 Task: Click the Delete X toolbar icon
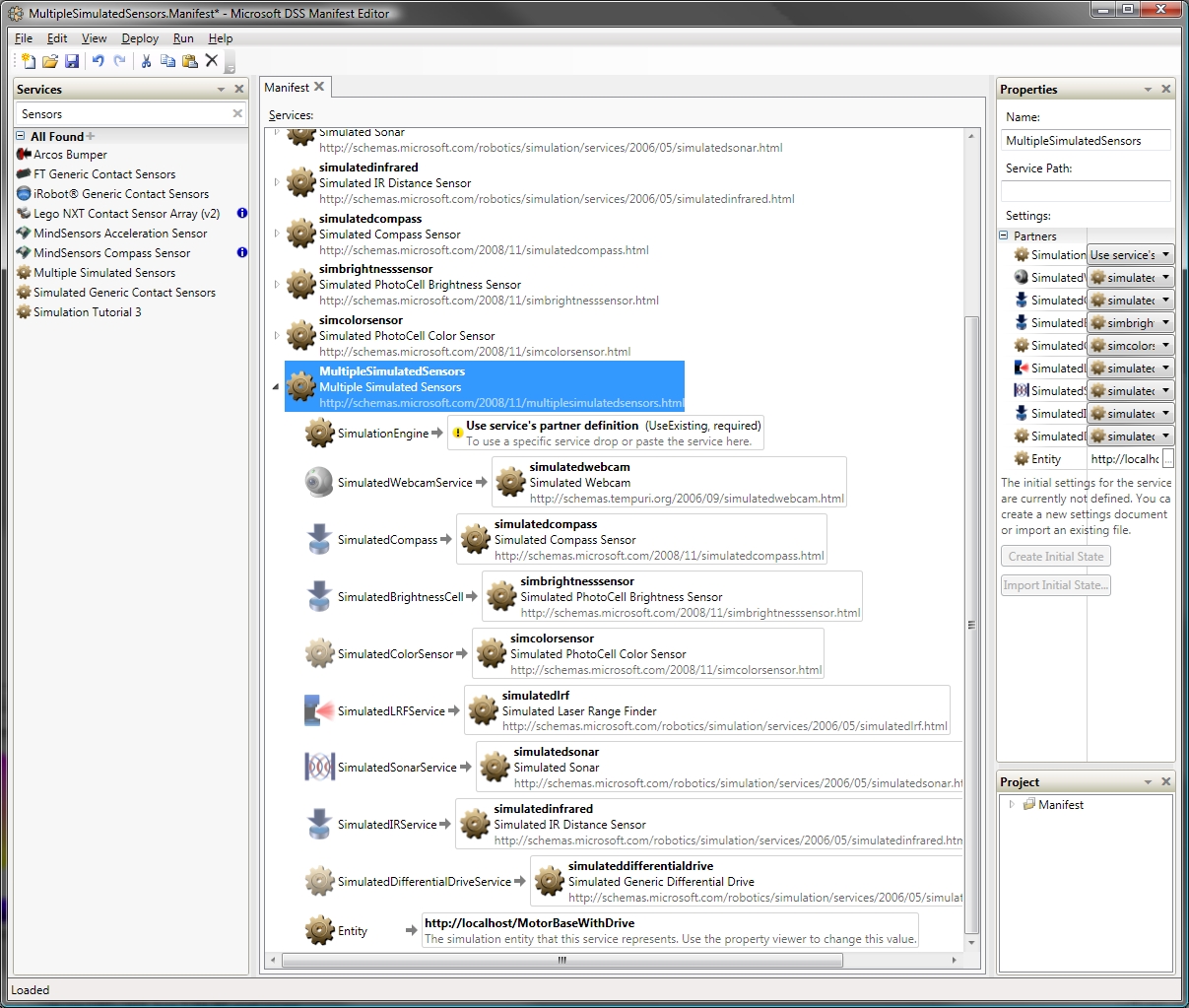click(x=211, y=61)
